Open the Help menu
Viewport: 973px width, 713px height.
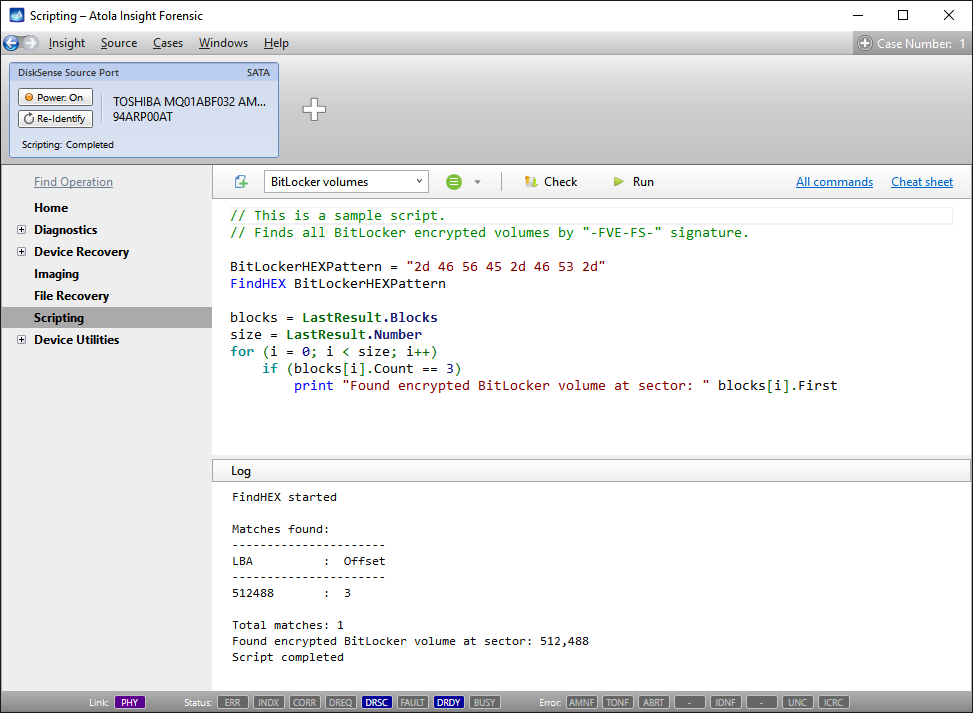coord(276,43)
